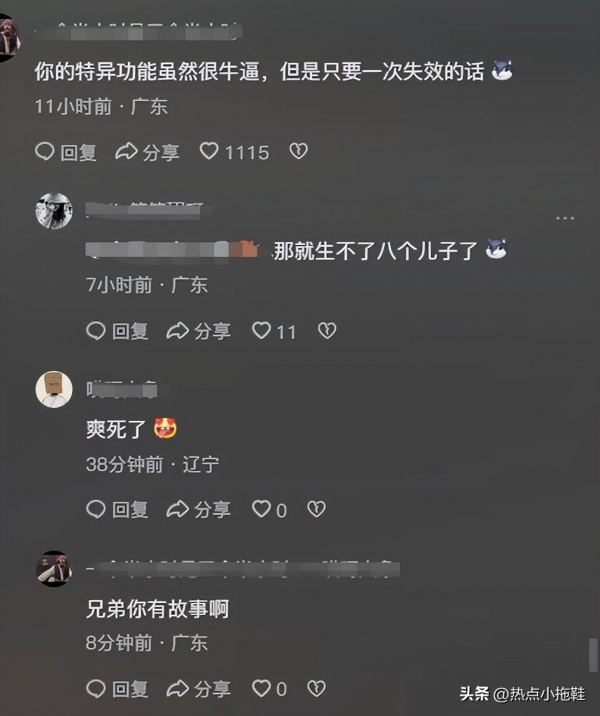Tap broken heart on 7小时前 comment

(x=327, y=330)
